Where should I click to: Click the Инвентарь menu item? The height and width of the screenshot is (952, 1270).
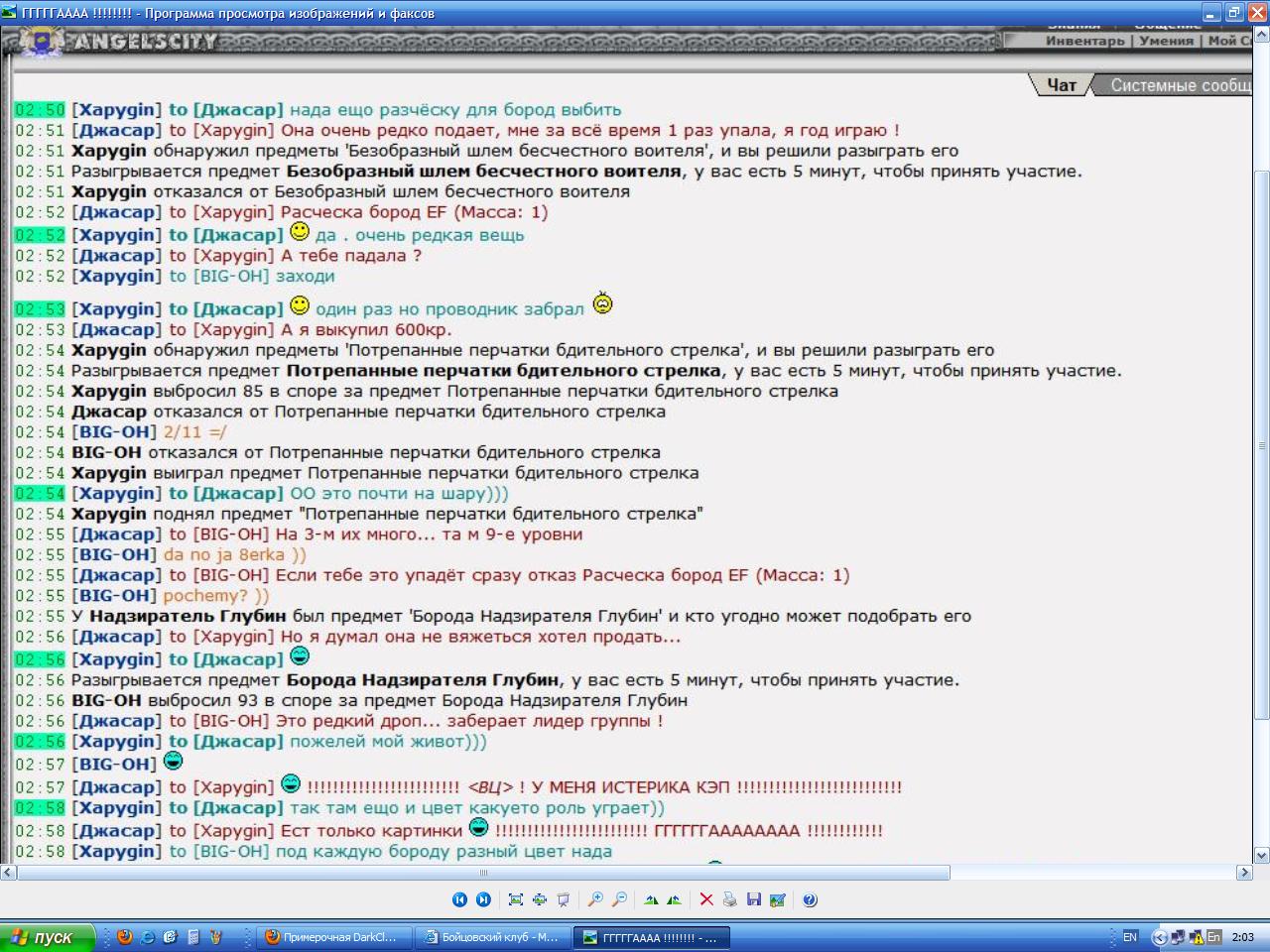pyautogui.click(x=1084, y=41)
